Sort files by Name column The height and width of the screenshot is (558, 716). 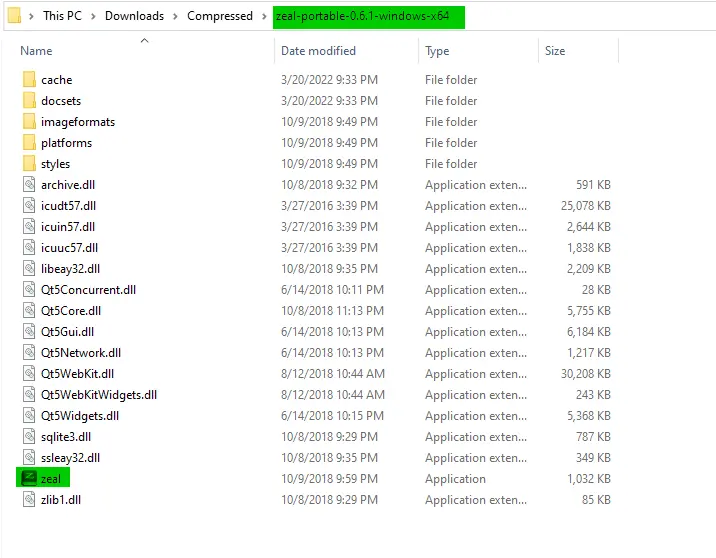(36, 51)
